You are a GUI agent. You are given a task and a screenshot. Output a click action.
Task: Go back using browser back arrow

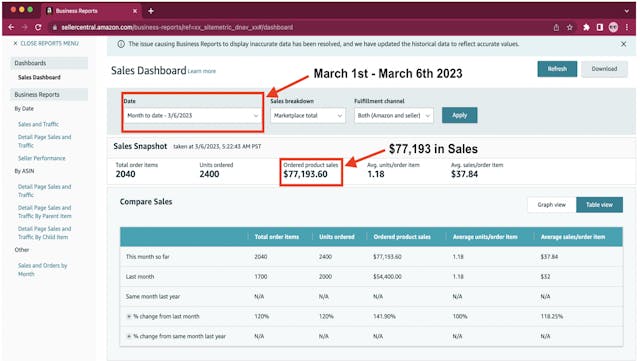[x=11, y=27]
